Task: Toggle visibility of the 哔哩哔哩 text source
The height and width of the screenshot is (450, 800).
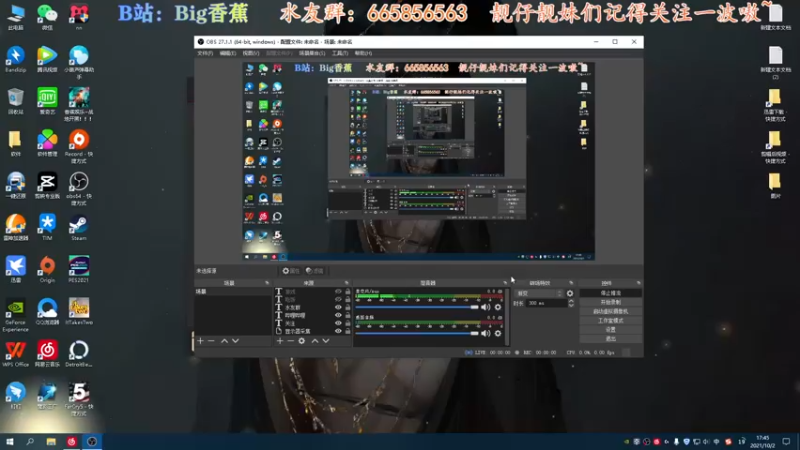Action: click(x=338, y=315)
